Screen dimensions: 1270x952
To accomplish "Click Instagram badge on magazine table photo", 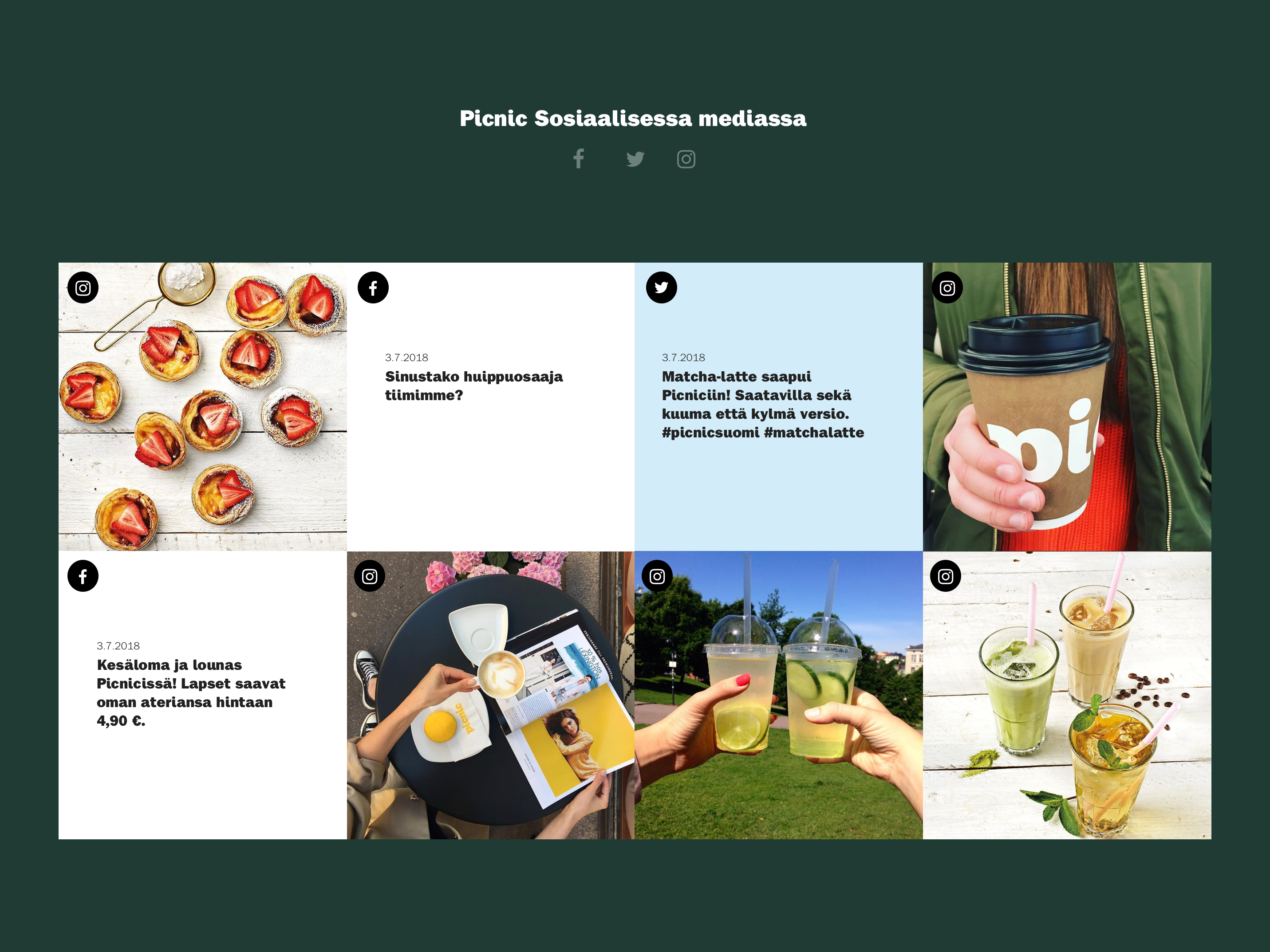I will (370, 575).
